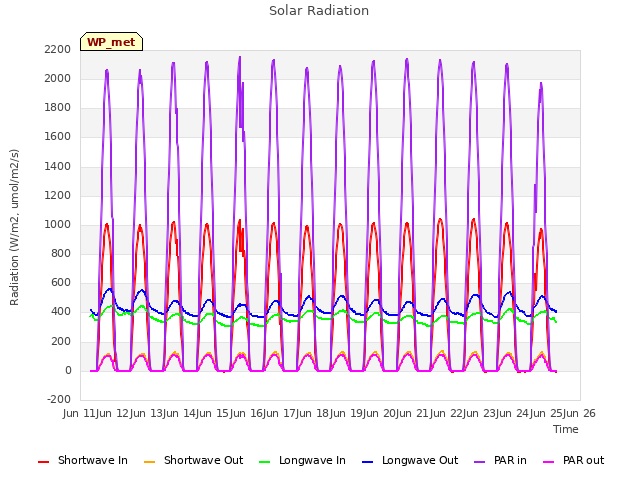Click the red Shortwave In legend swatch
Viewport: 640px width, 480px height.
(x=43, y=462)
